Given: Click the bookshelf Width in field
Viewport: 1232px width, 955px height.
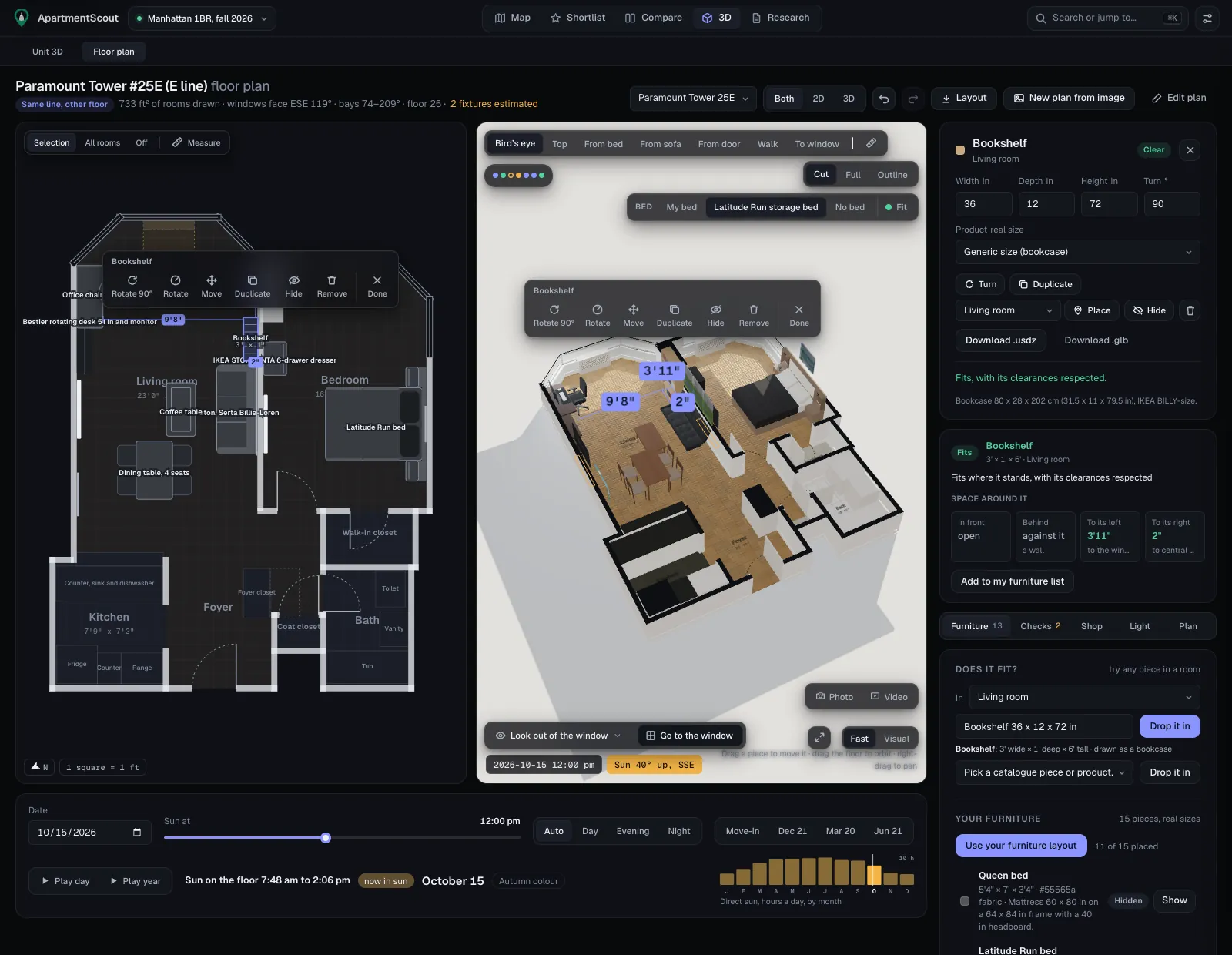Looking at the screenshot, I should click(x=984, y=204).
